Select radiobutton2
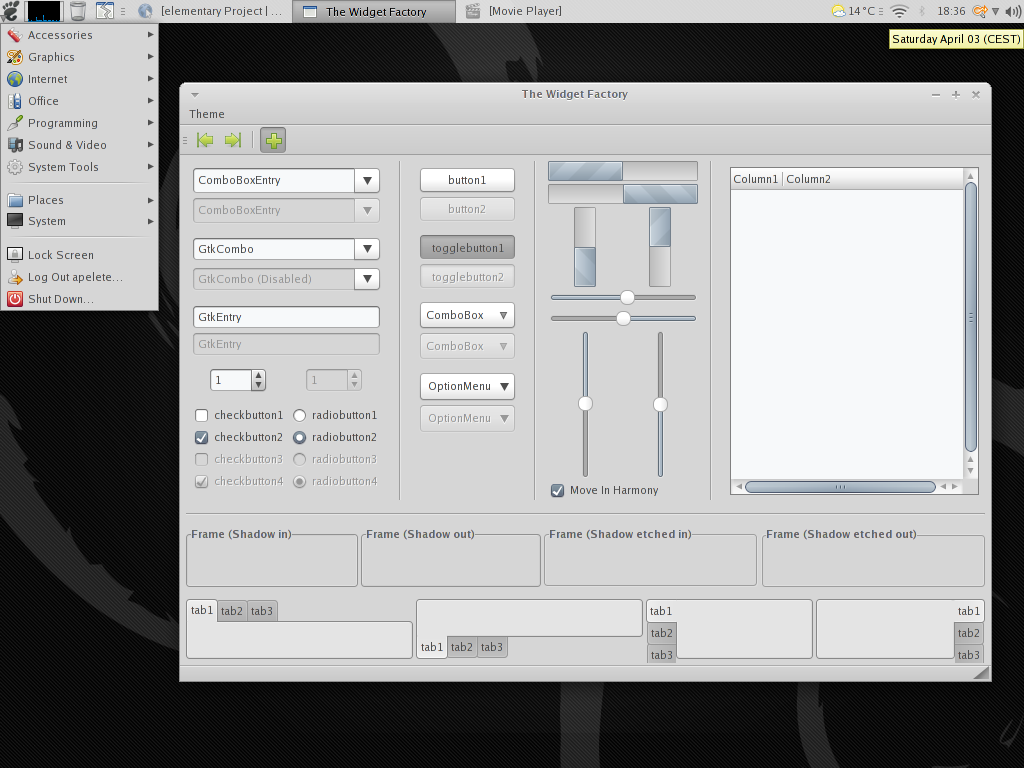Viewport: 1024px width, 768px height. click(300, 438)
